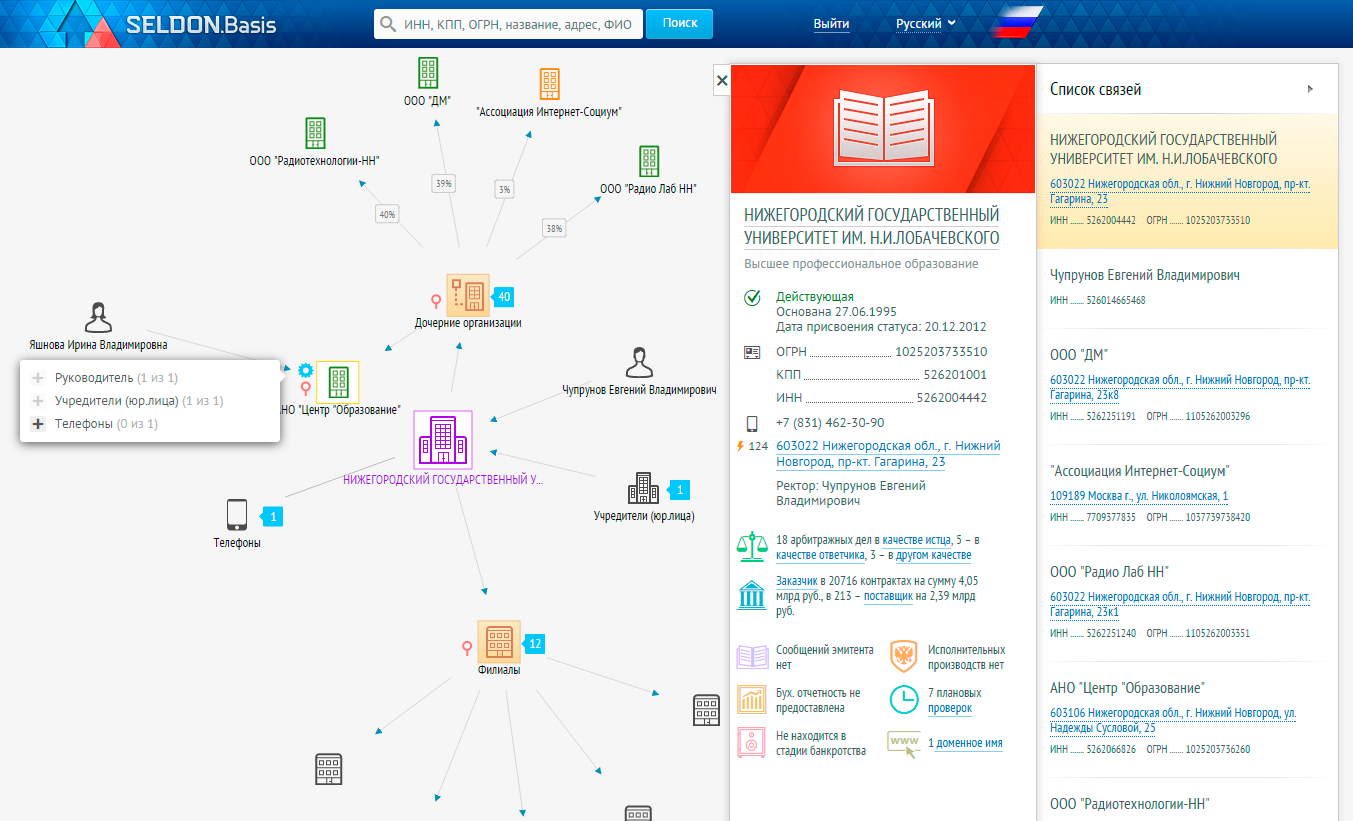
Task: Click the Учредители (юр.лица) building node icon
Action: click(643, 489)
